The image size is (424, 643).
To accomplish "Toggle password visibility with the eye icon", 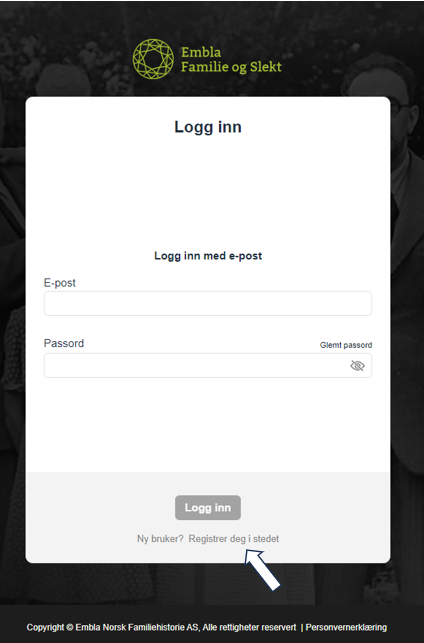I will [x=358, y=365].
